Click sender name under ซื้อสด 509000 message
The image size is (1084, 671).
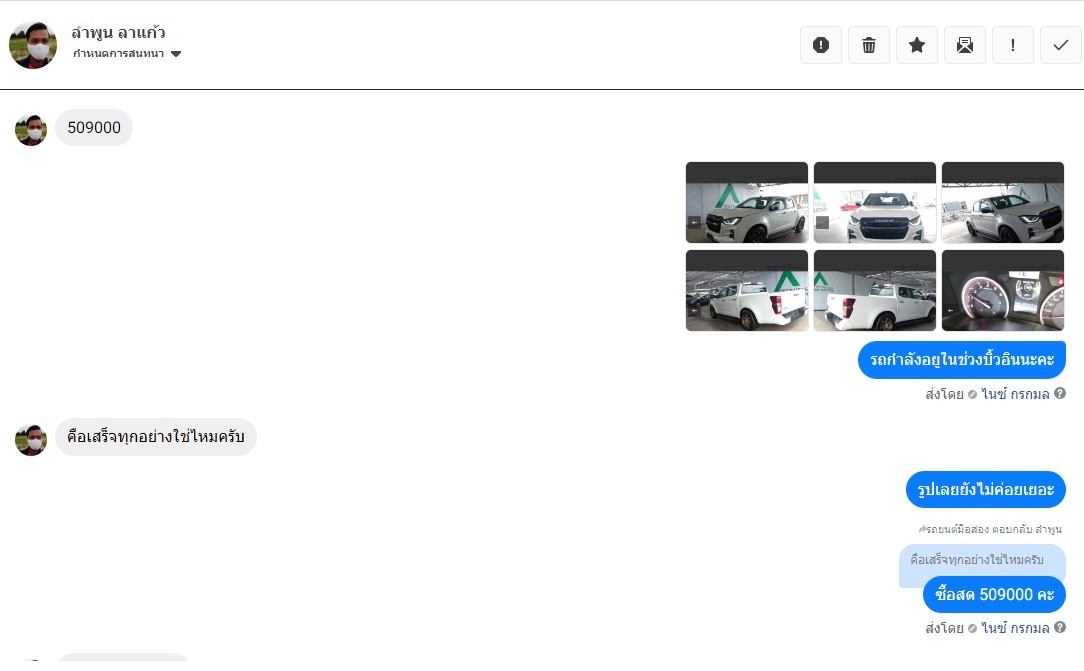(x=1015, y=628)
